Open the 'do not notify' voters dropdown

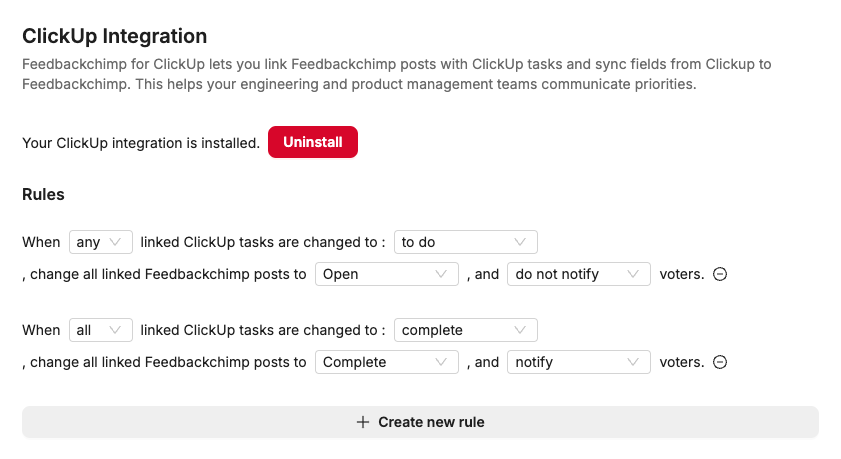point(578,274)
